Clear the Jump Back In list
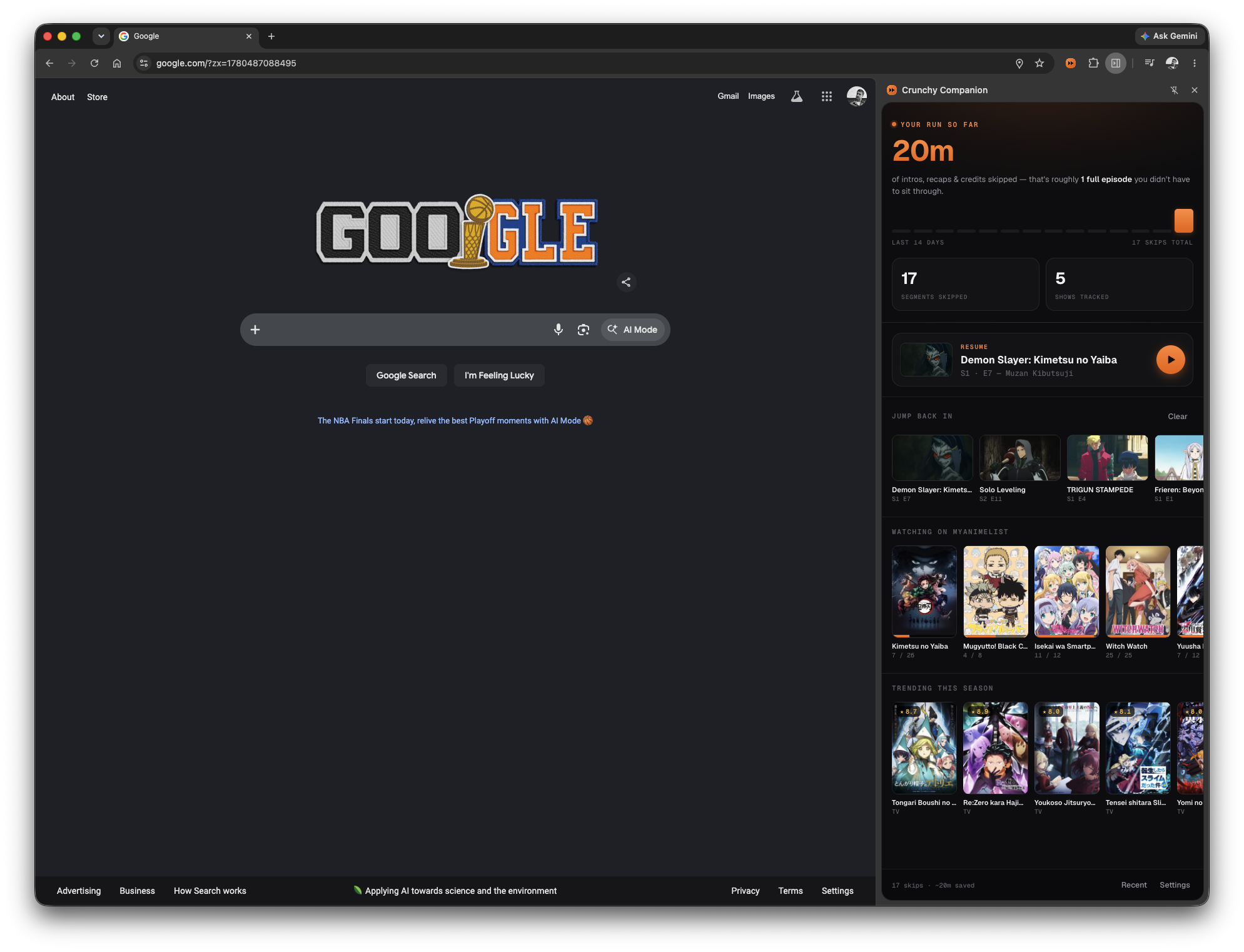Screen dimensions: 1244x952 (1177, 417)
